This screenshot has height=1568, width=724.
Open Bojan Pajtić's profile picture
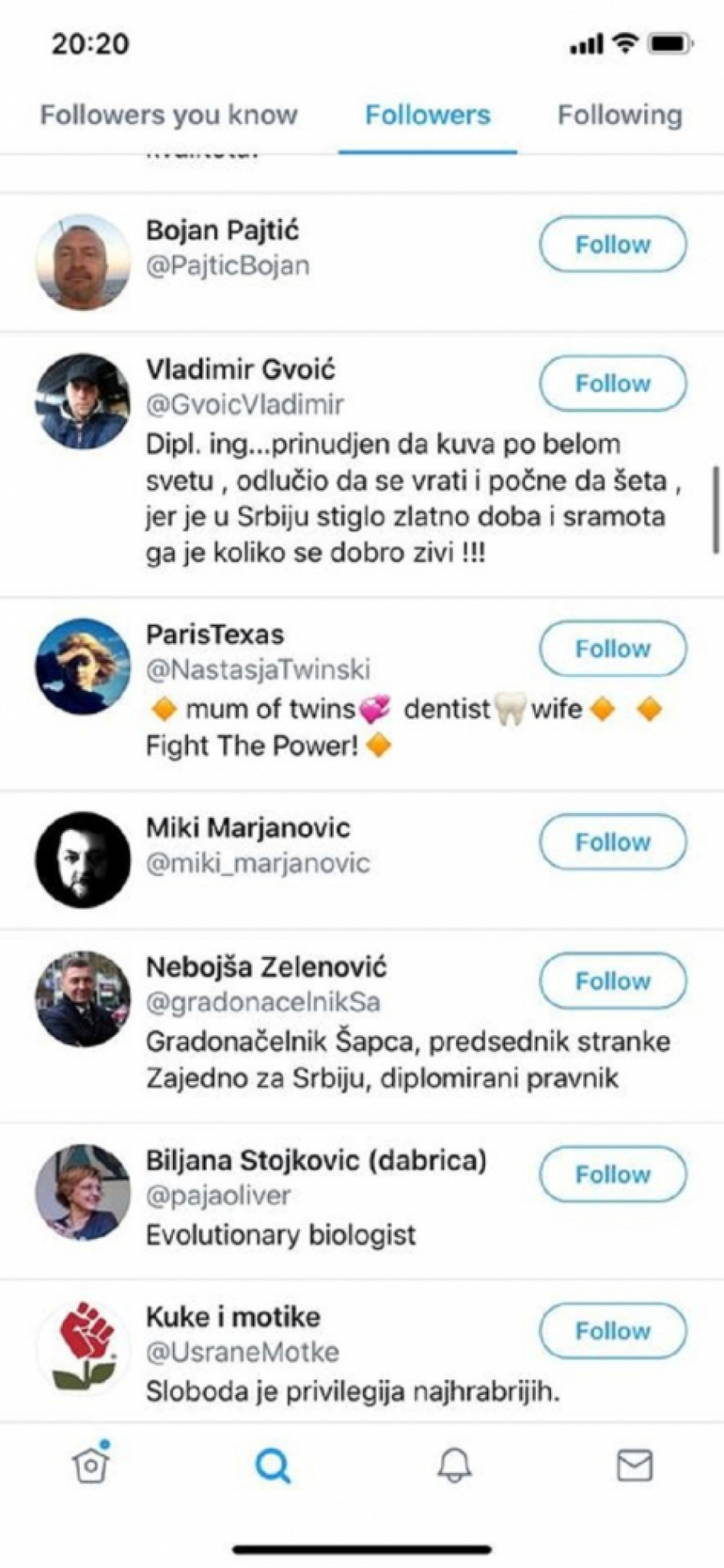(x=83, y=262)
